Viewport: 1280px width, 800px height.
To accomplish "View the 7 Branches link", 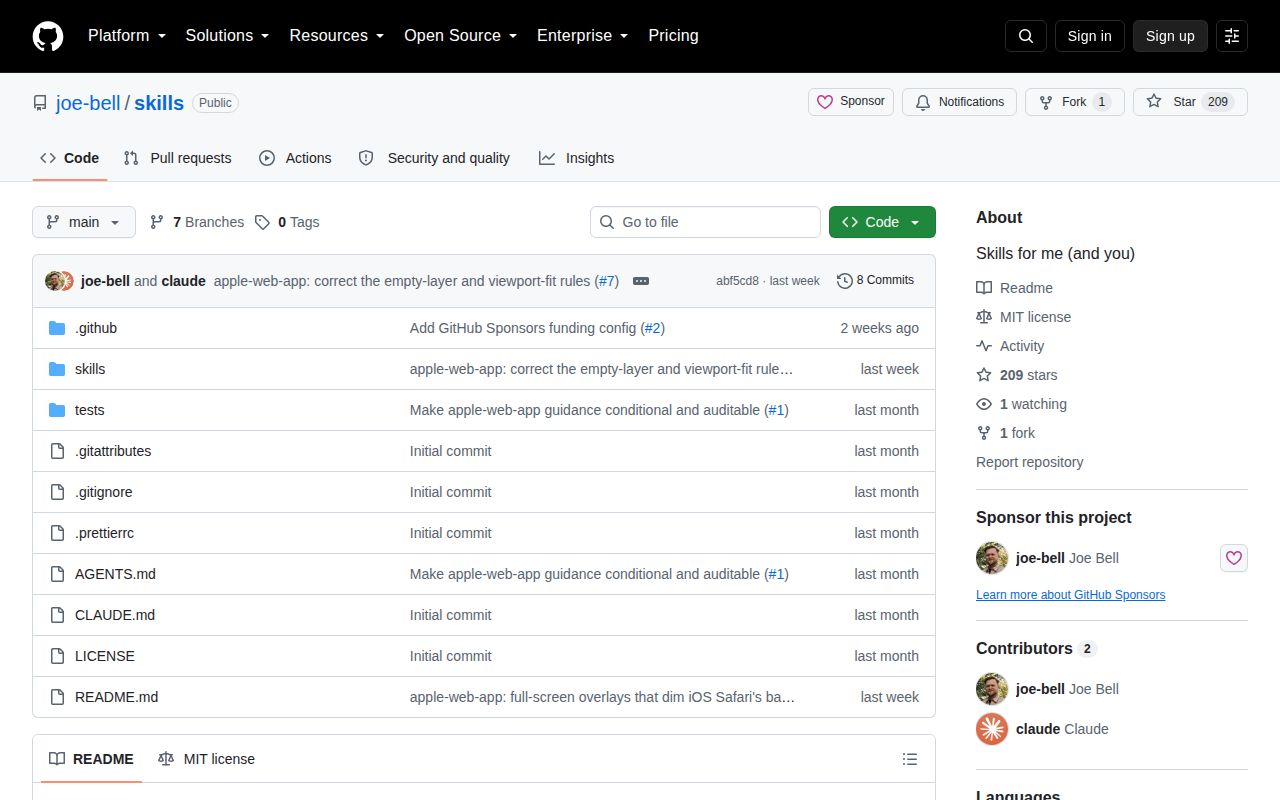I will point(197,222).
